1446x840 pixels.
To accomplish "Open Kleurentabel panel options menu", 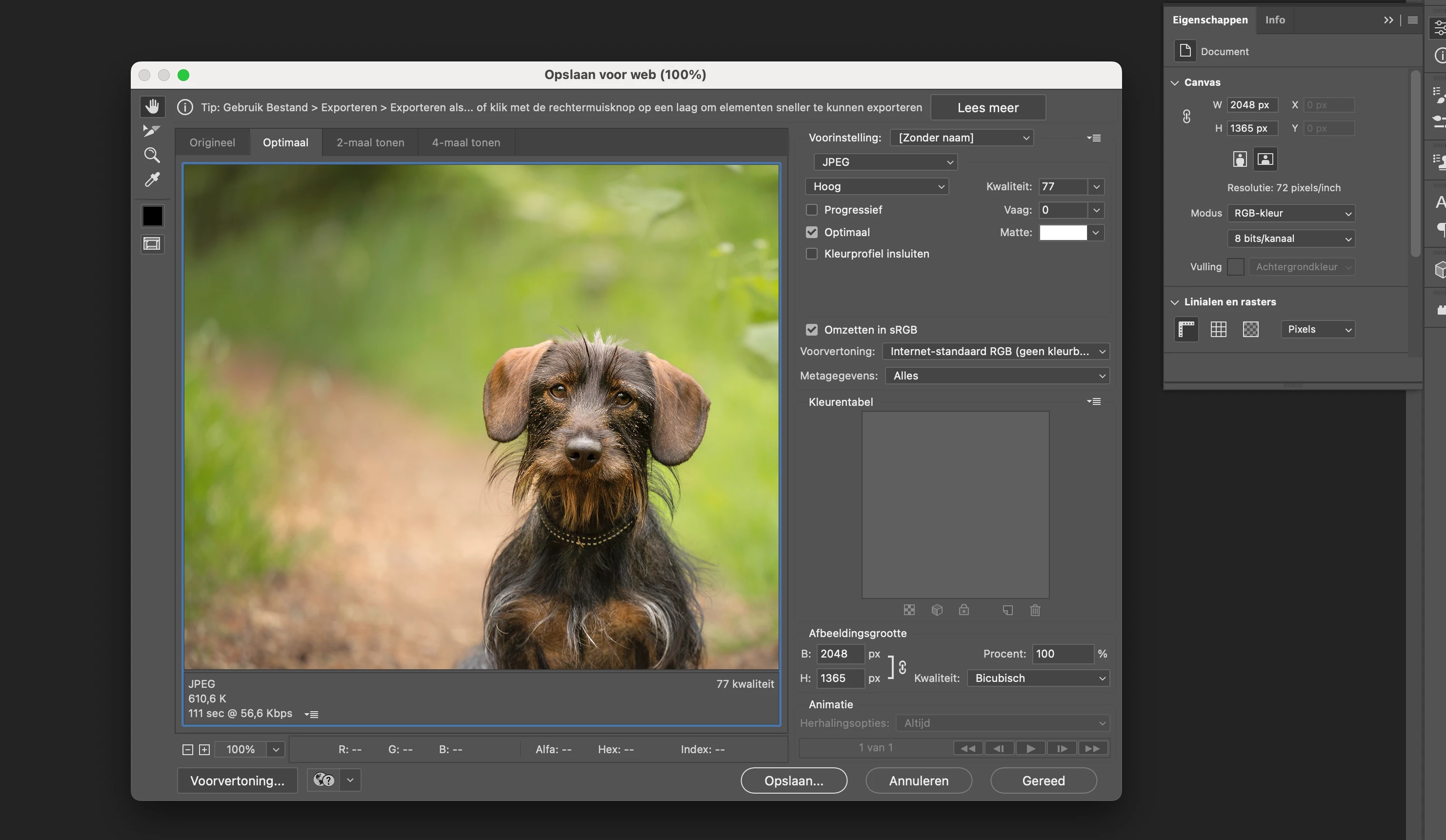I will [x=1094, y=401].
